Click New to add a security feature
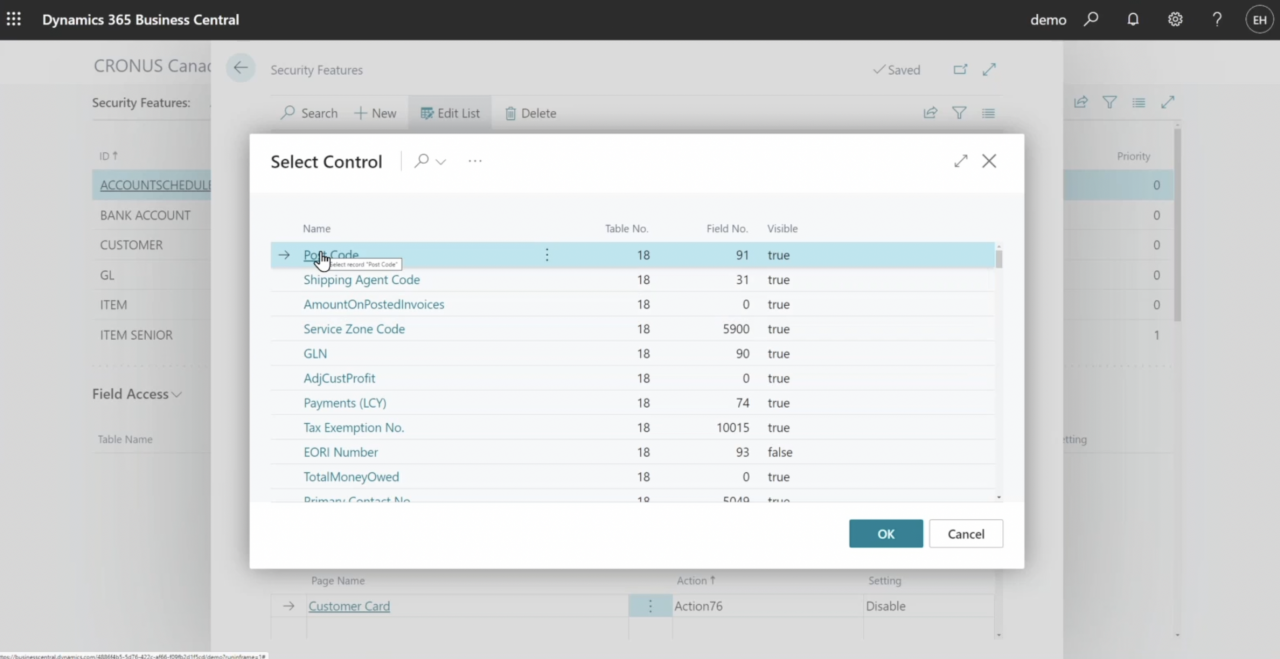The image size is (1280, 659). 375,113
